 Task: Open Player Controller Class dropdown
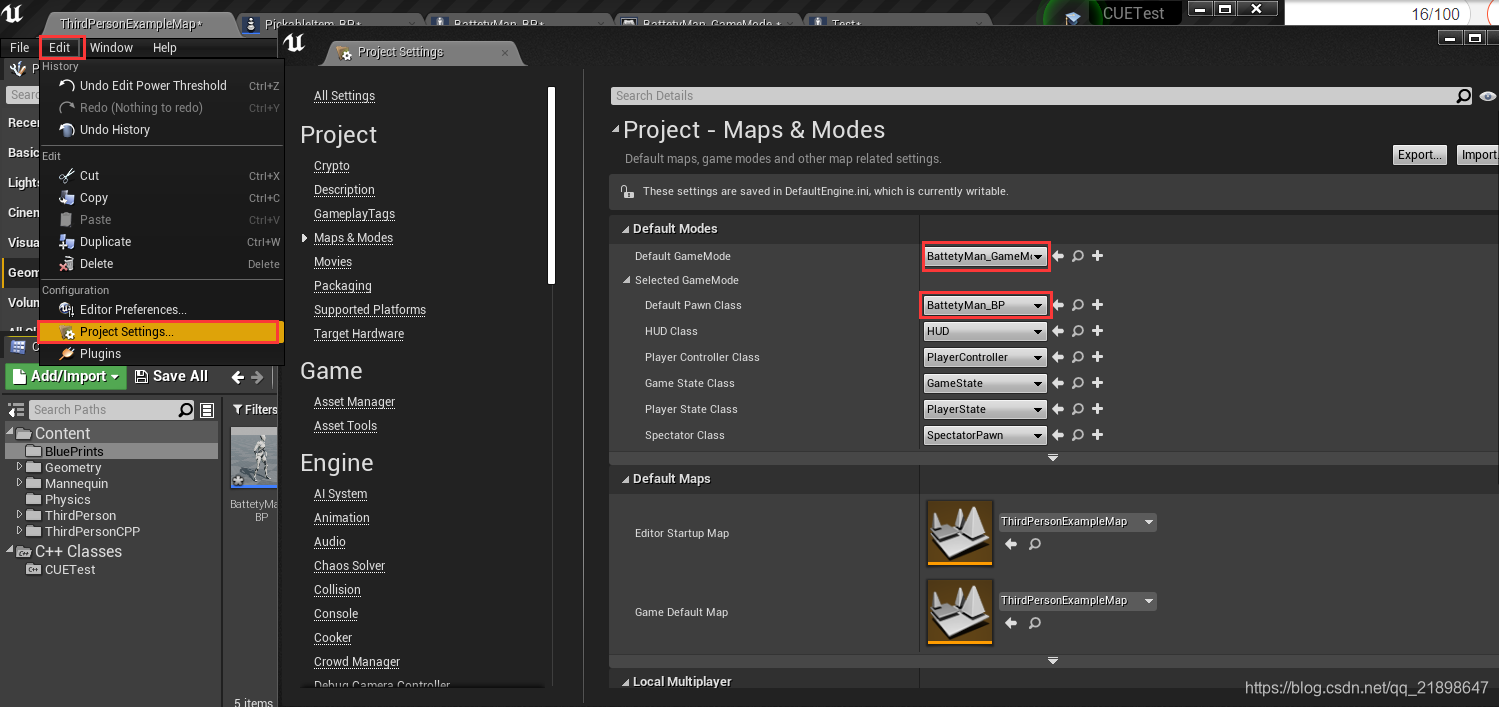(x=985, y=357)
